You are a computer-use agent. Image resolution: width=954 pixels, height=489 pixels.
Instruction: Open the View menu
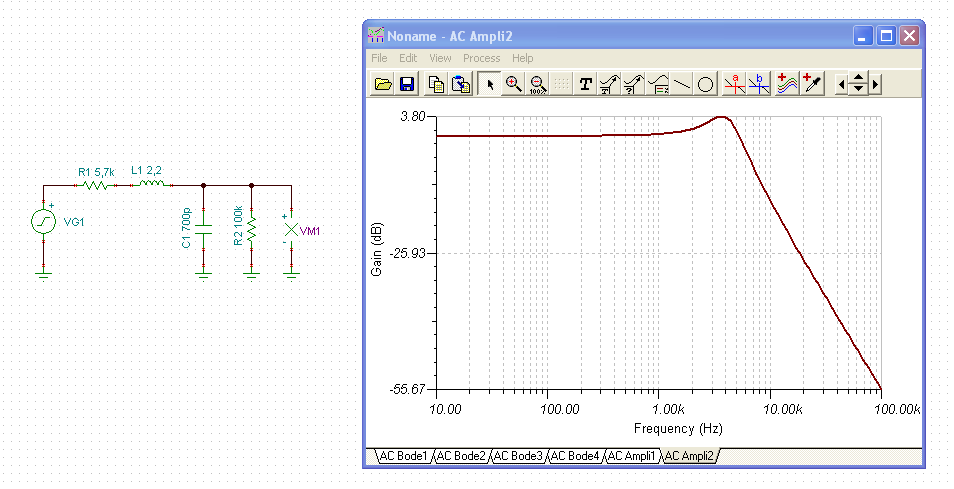440,58
